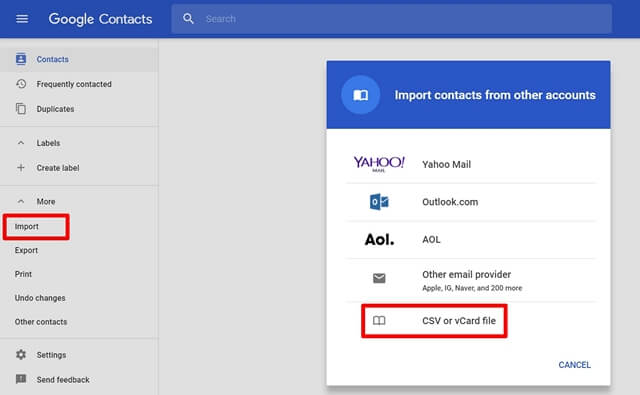The width and height of the screenshot is (640, 395).
Task: Open Settings
Action: 51,355
